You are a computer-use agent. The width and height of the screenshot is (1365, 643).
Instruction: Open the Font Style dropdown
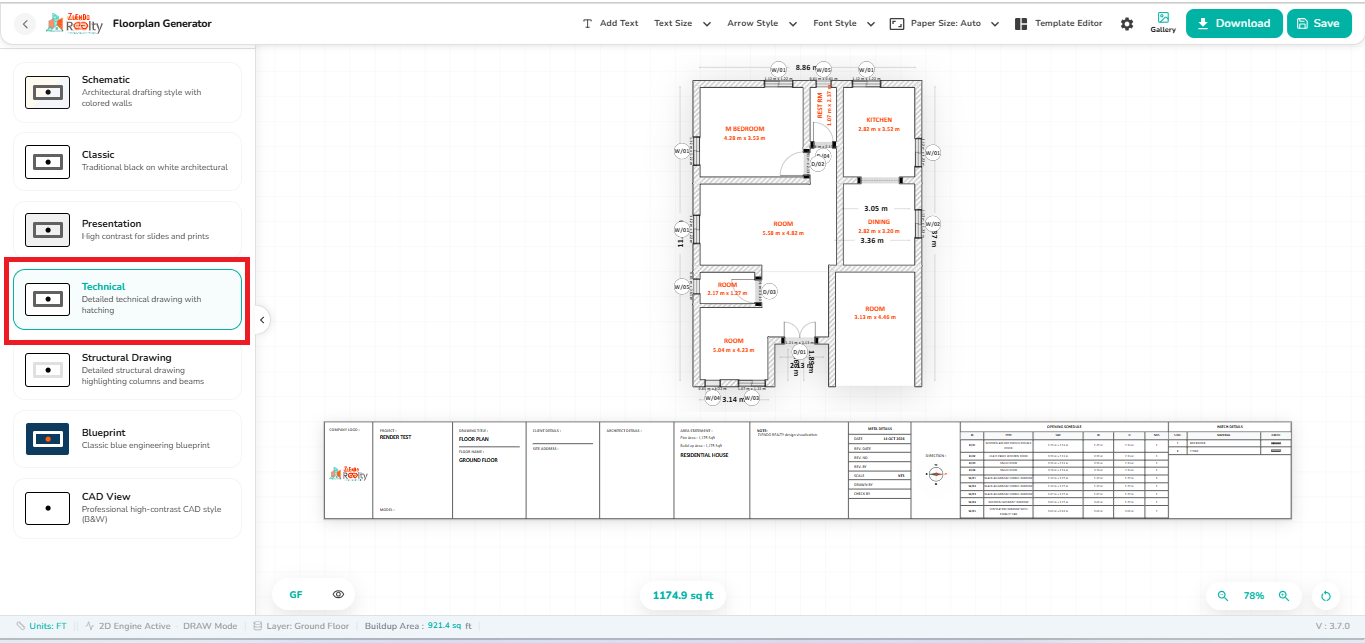tap(844, 23)
